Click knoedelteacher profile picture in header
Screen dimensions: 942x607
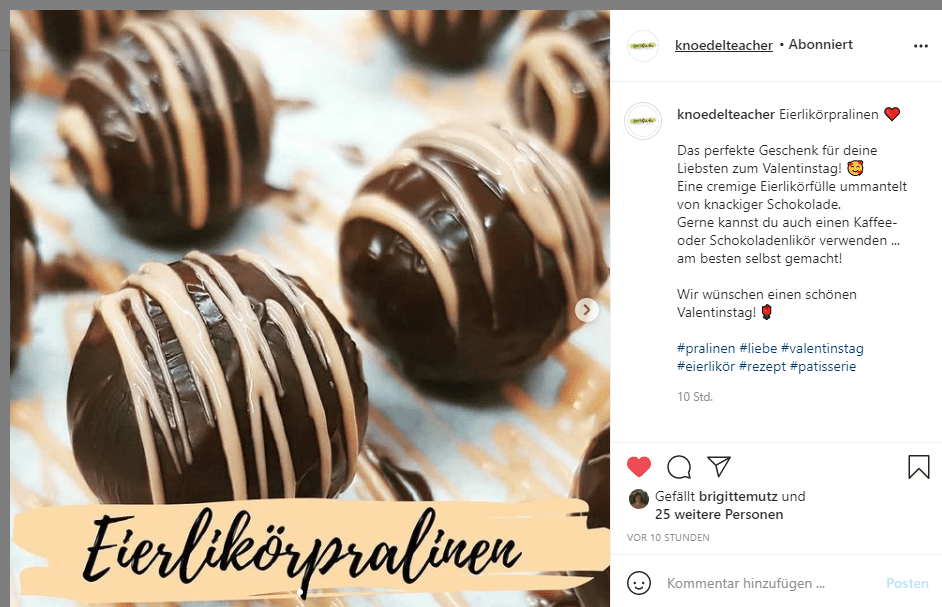[x=643, y=46]
